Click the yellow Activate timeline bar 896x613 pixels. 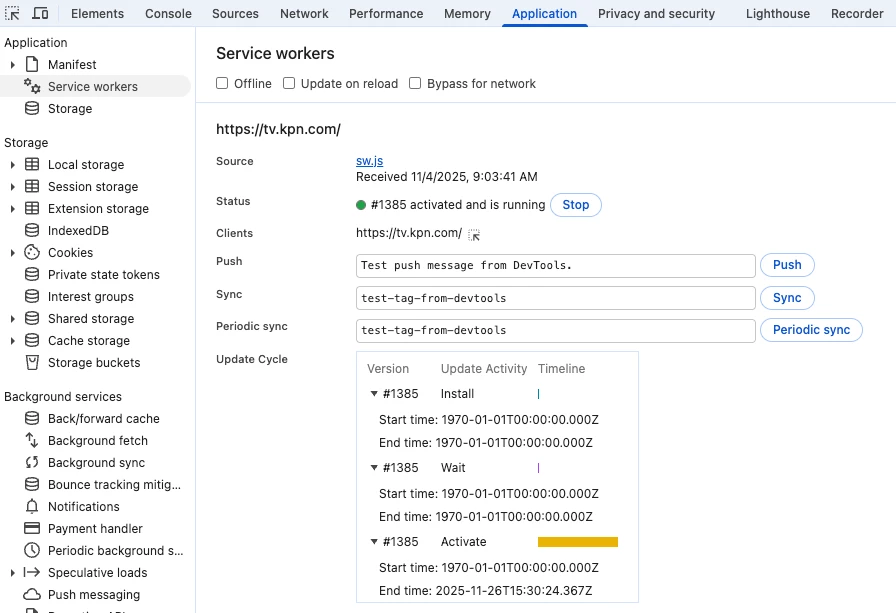click(578, 542)
